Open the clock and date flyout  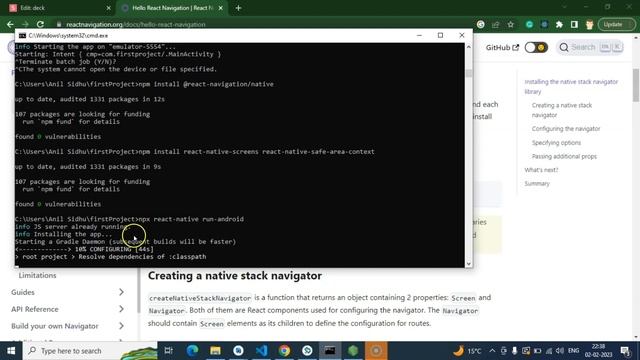[x=598, y=351]
